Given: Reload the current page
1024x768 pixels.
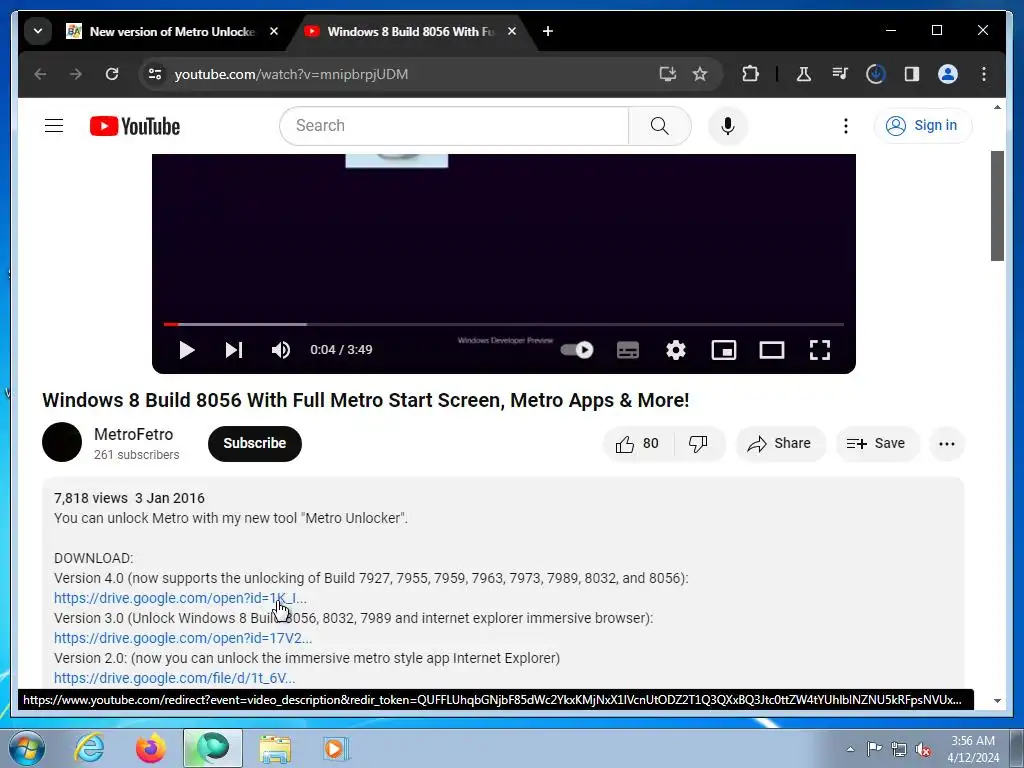Looking at the screenshot, I should tap(112, 74).
